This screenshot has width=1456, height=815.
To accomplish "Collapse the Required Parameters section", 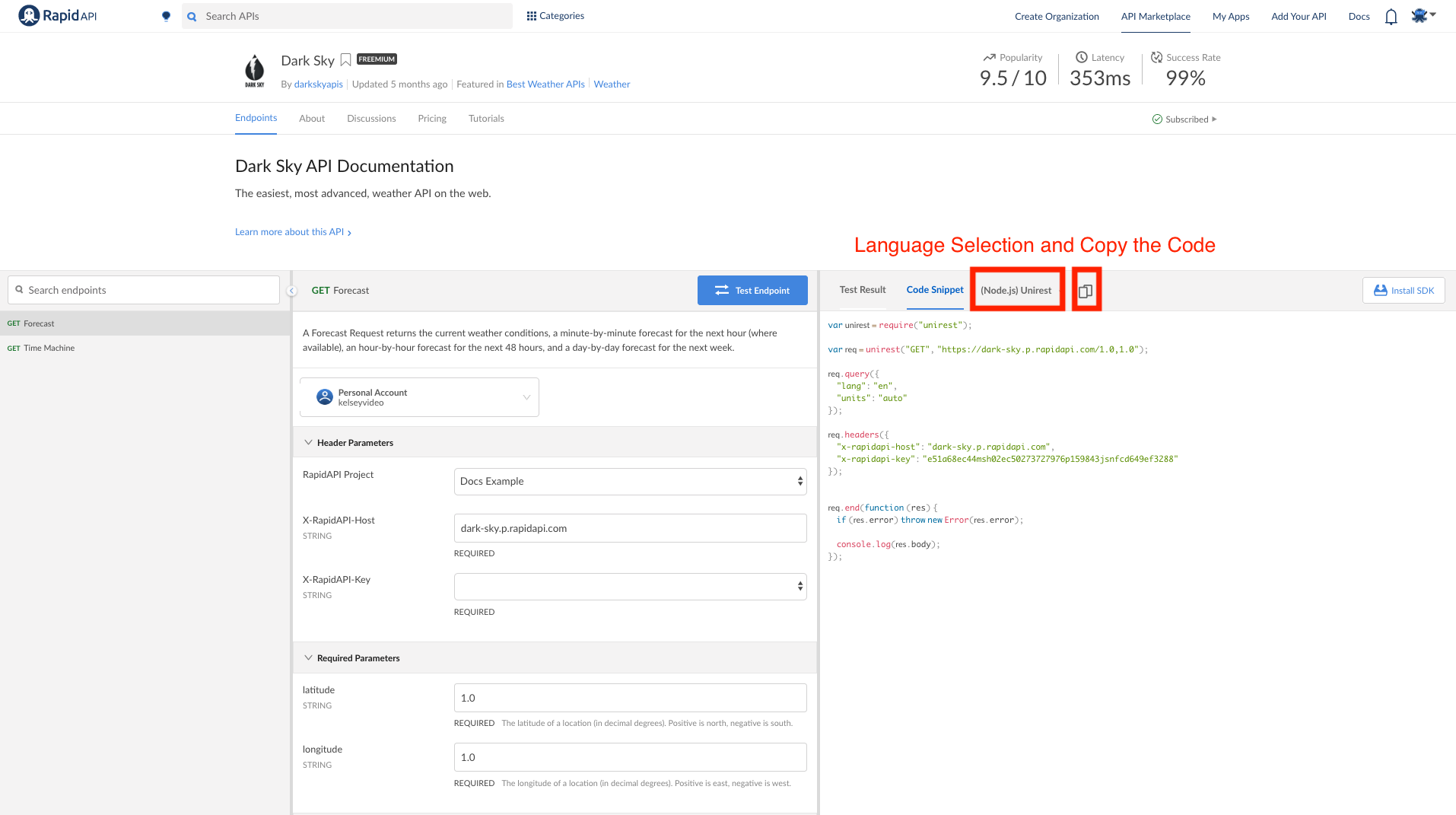I will click(x=308, y=657).
